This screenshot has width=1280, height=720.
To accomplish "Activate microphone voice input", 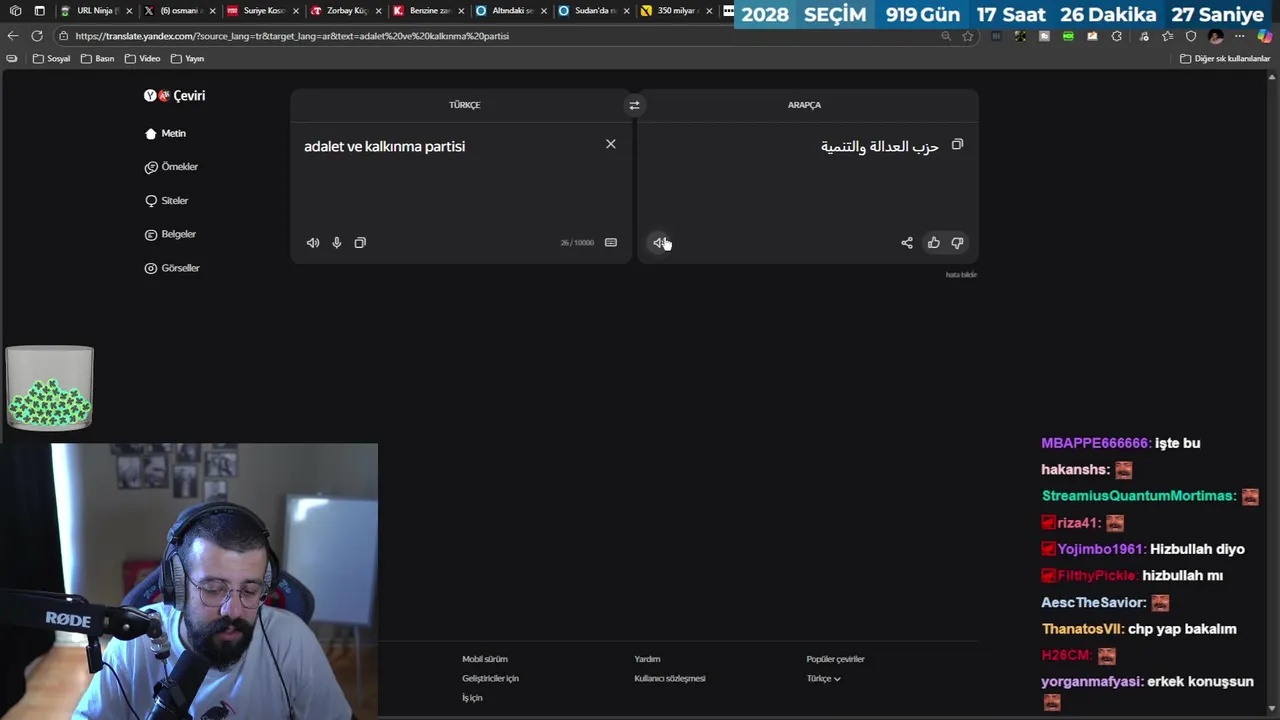I will (x=337, y=243).
